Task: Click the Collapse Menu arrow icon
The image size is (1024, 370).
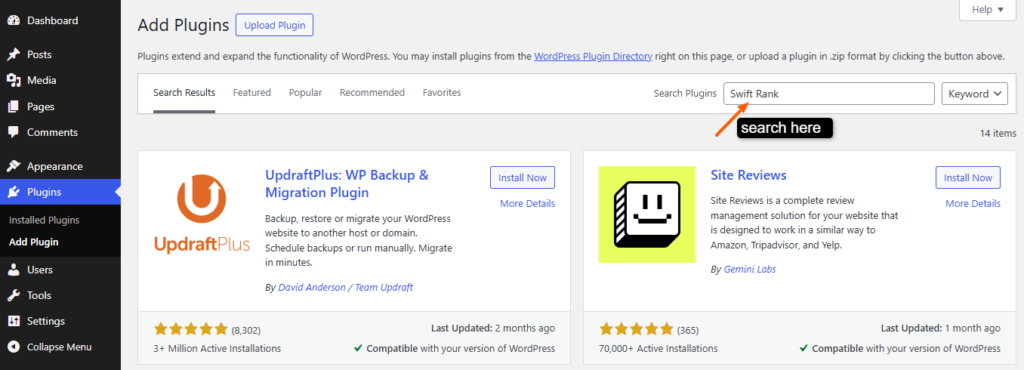Action: pyautogui.click(x=13, y=347)
